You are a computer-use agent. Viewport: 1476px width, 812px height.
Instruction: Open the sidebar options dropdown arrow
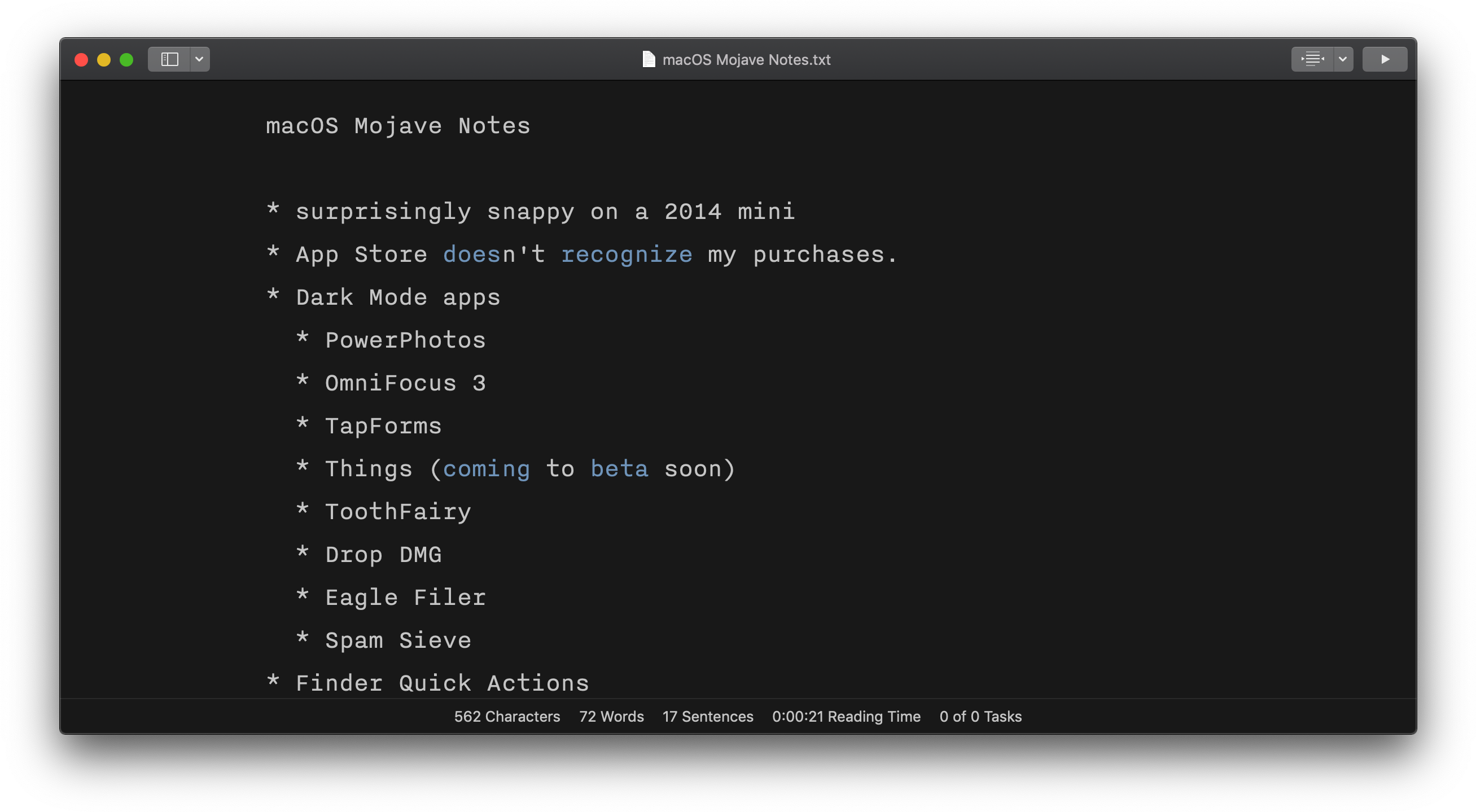click(x=199, y=60)
